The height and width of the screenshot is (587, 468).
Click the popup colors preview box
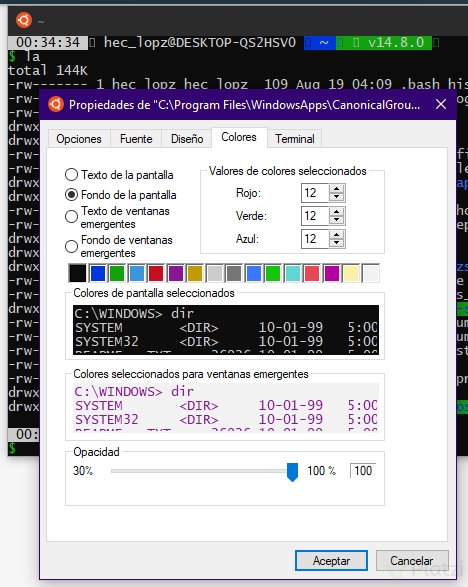coord(226,408)
